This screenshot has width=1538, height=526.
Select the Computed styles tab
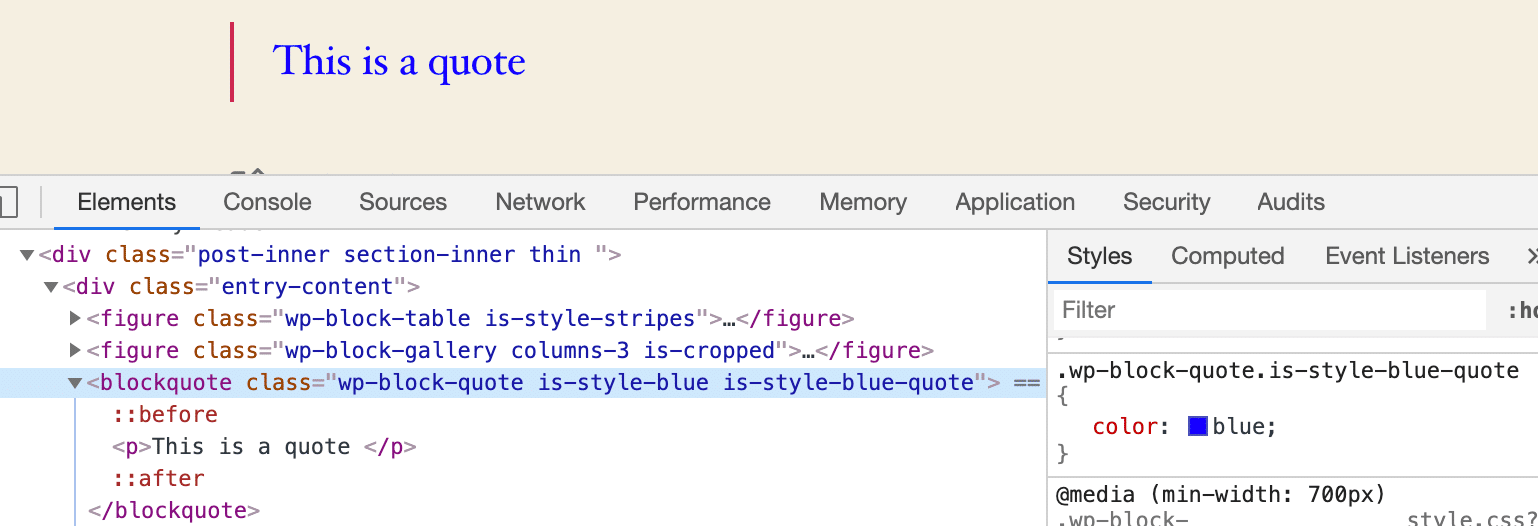click(x=1227, y=257)
